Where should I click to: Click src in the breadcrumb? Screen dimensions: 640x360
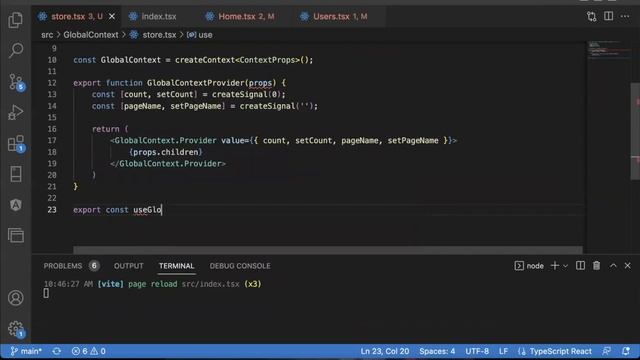pos(47,35)
